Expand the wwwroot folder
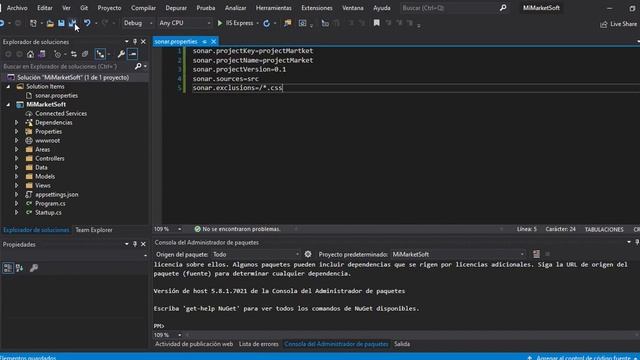 [17, 140]
